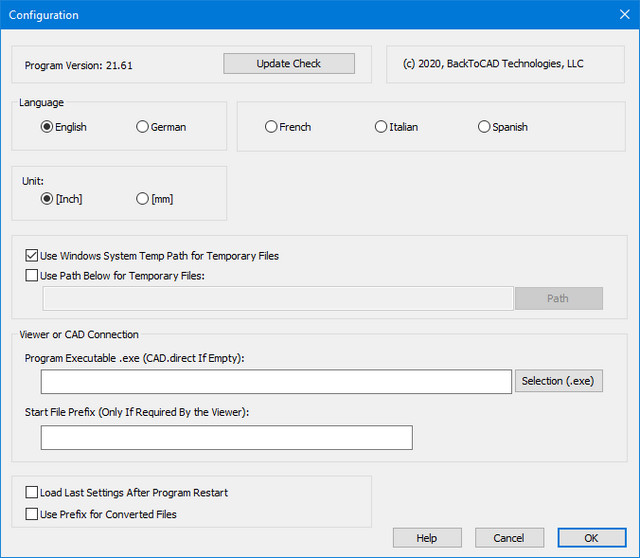
Task: Enable Load Last Settings After Program Restart
Action: tap(32, 493)
